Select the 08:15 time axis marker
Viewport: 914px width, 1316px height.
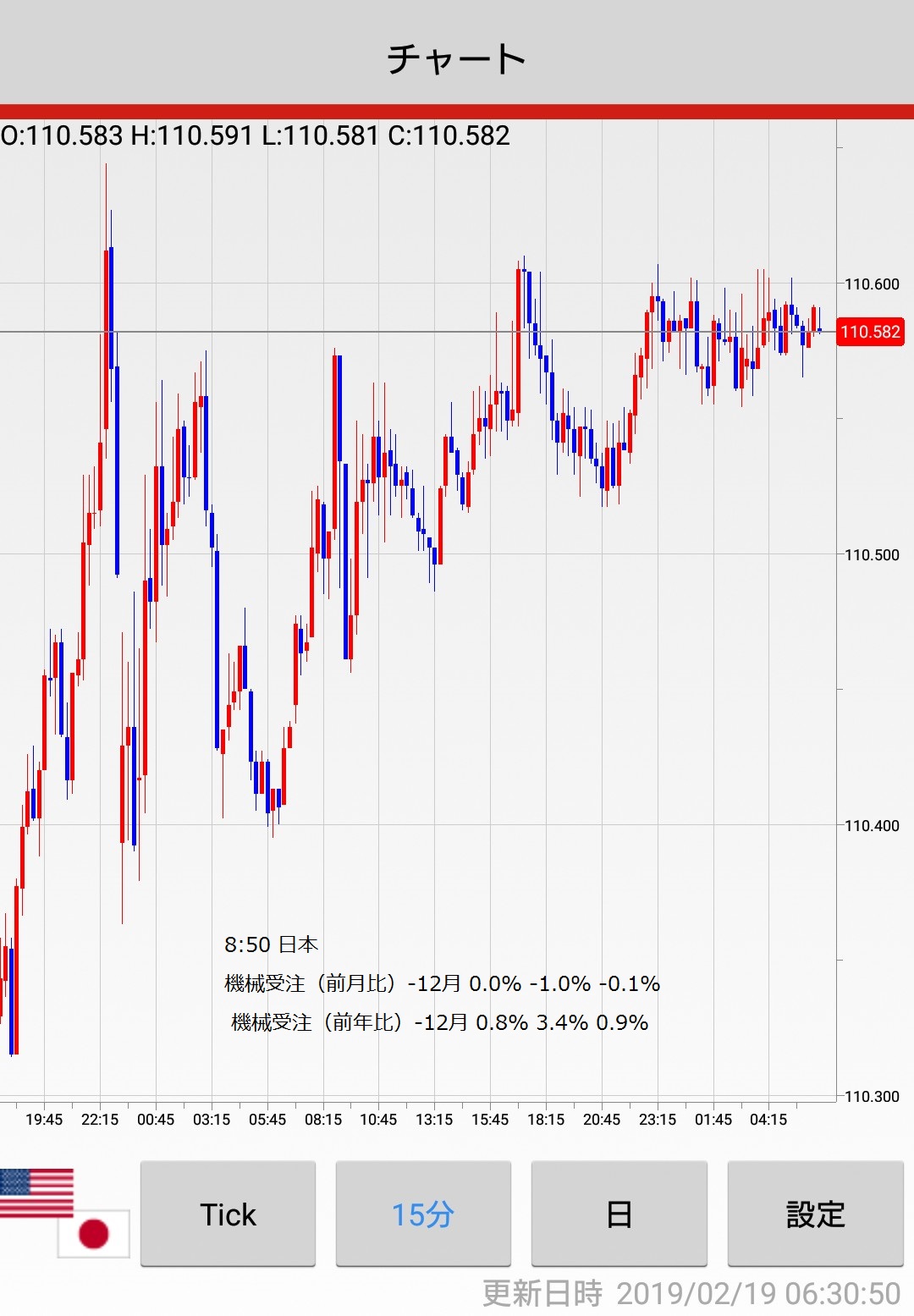click(x=323, y=1120)
